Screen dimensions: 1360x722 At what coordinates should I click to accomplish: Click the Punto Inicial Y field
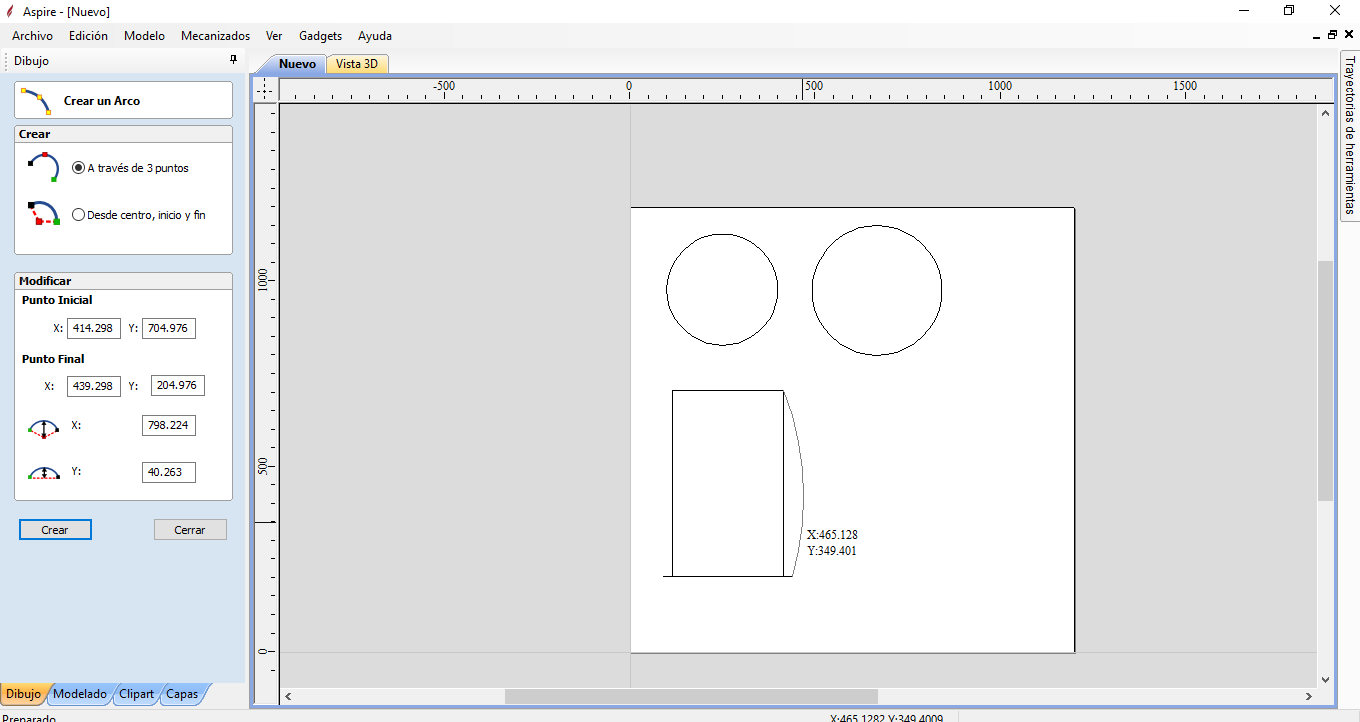coord(169,328)
